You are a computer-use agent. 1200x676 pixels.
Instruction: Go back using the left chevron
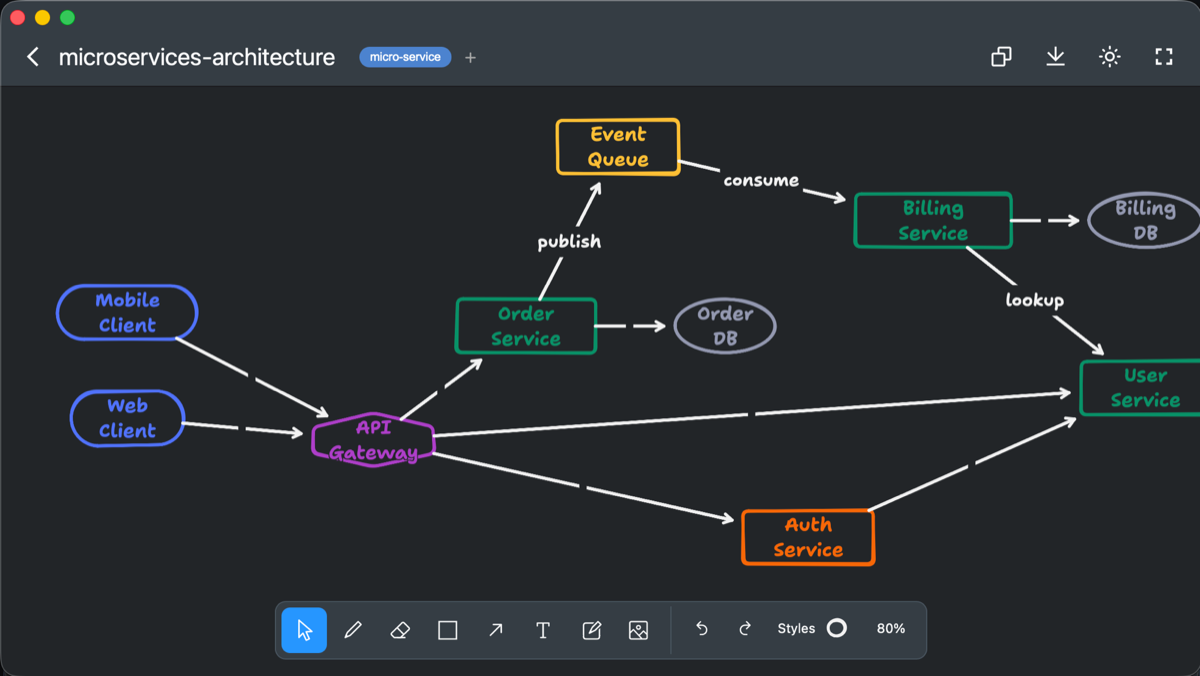coord(33,57)
